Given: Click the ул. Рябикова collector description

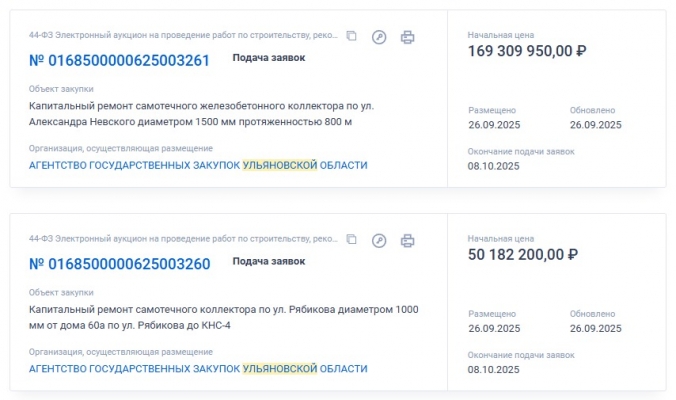Looking at the screenshot, I should pyautogui.click(x=210, y=317).
